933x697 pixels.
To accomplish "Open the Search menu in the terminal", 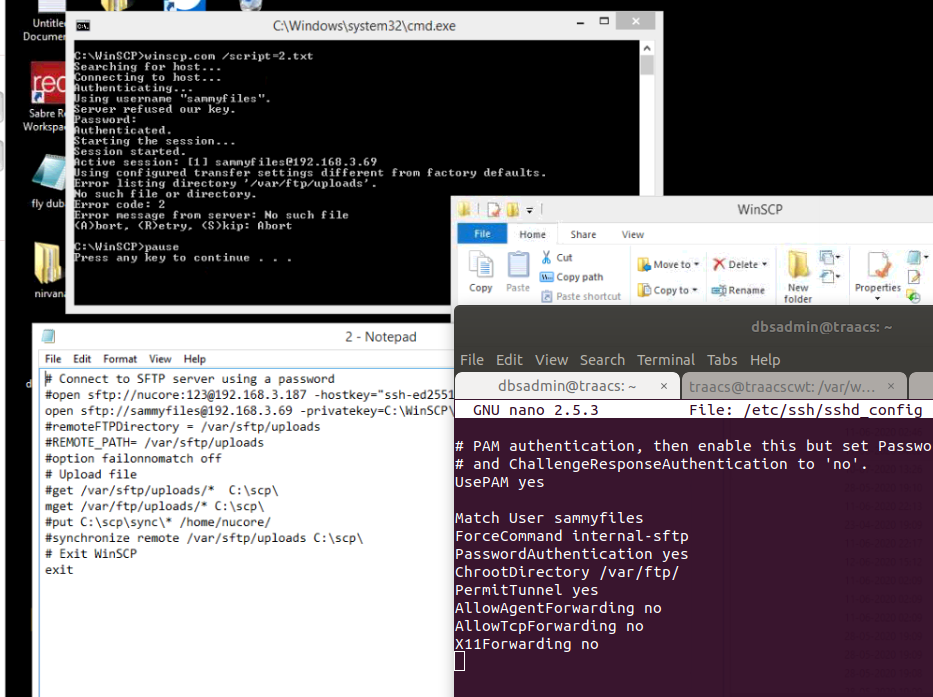I will [x=602, y=360].
